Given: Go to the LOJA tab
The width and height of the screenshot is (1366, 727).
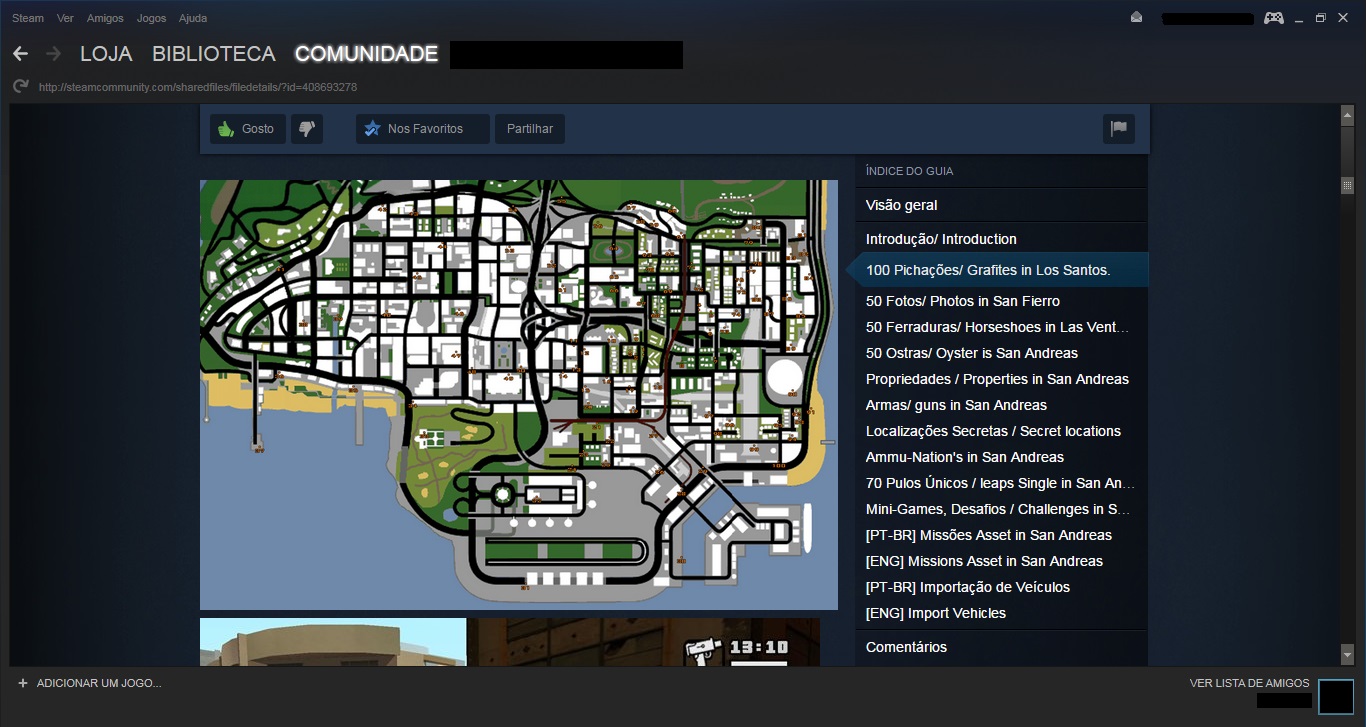Looking at the screenshot, I should pyautogui.click(x=106, y=54).
